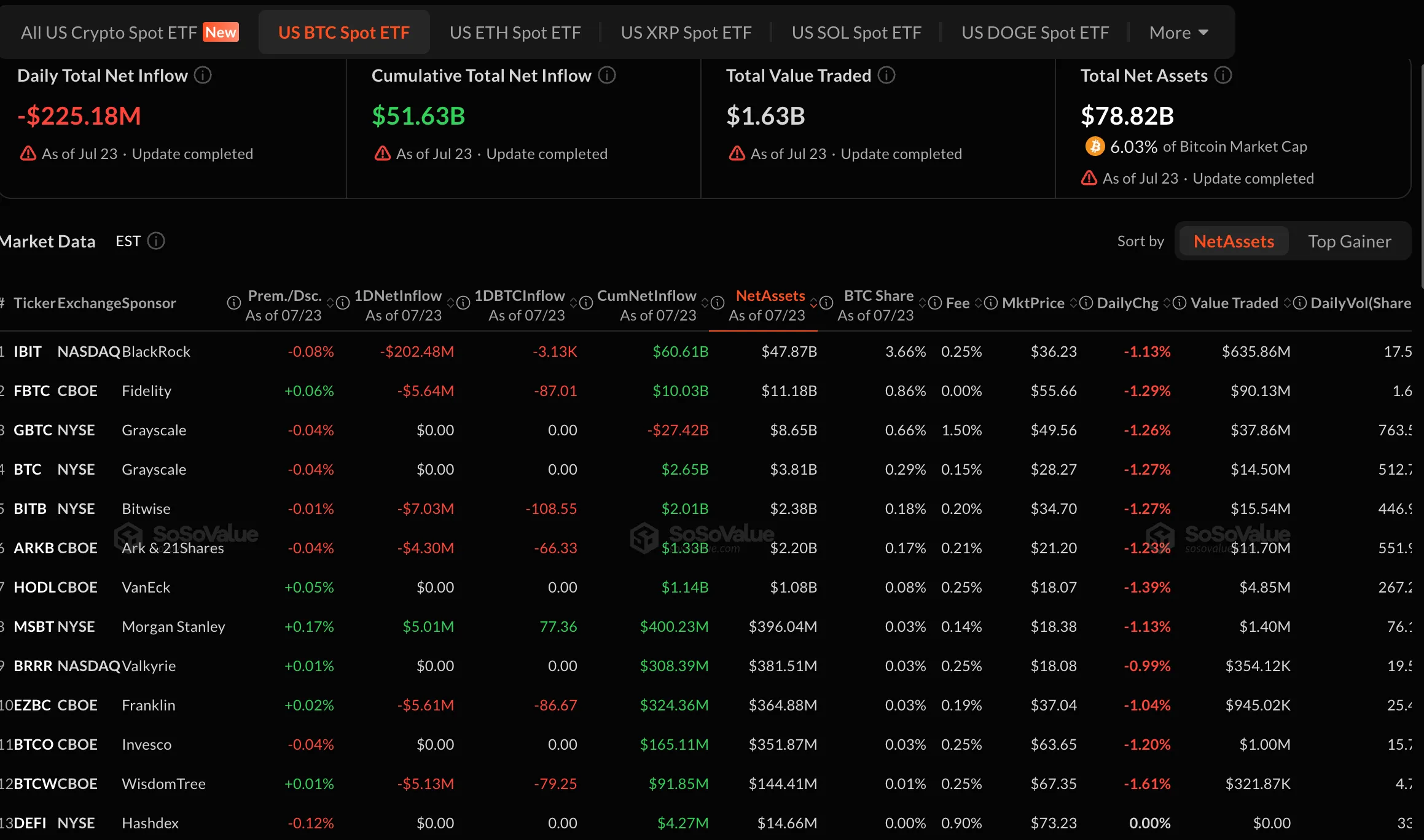Click the info icon before NetAssets column

pos(718,303)
